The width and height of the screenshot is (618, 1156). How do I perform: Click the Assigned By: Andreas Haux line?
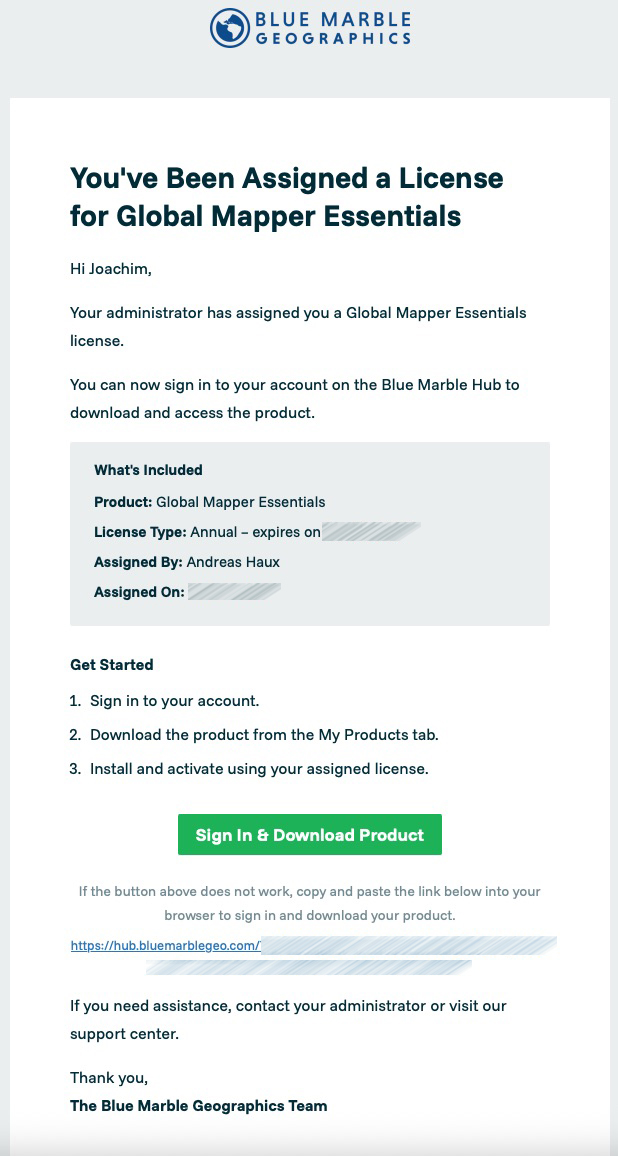187,562
